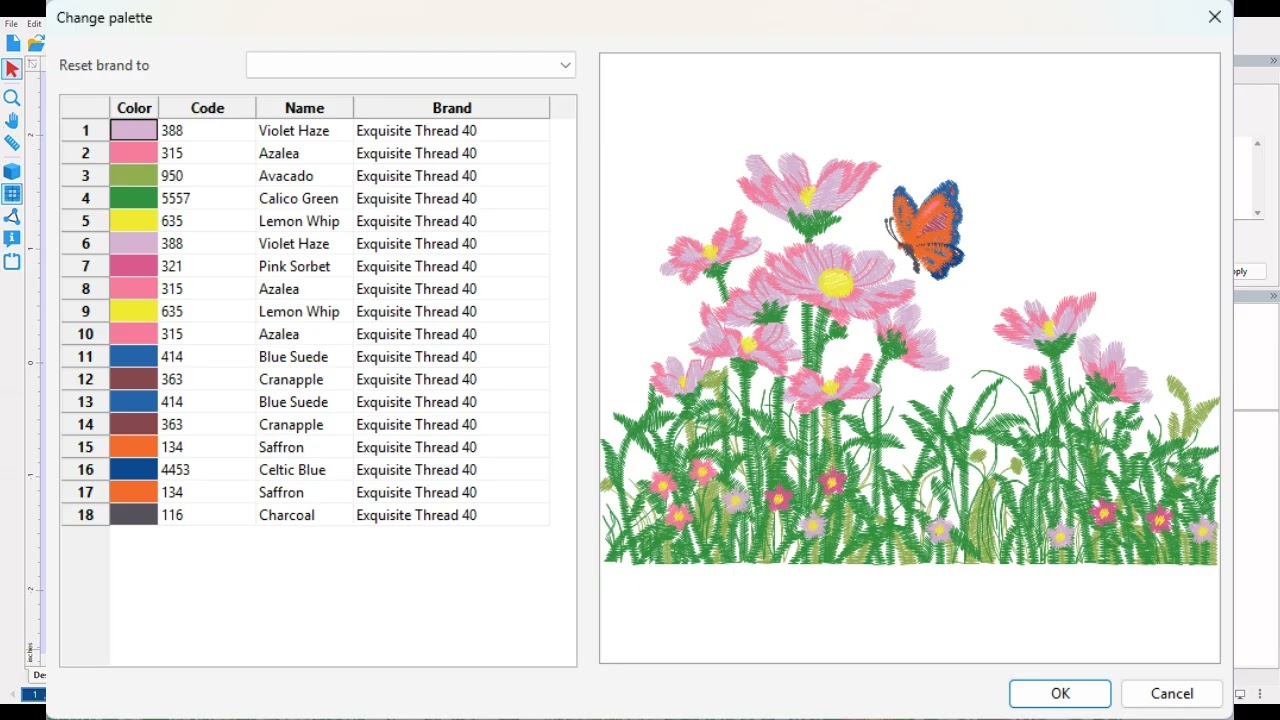The image size is (1280, 720).
Task: Select the Pan hand tool
Action: click(x=12, y=121)
